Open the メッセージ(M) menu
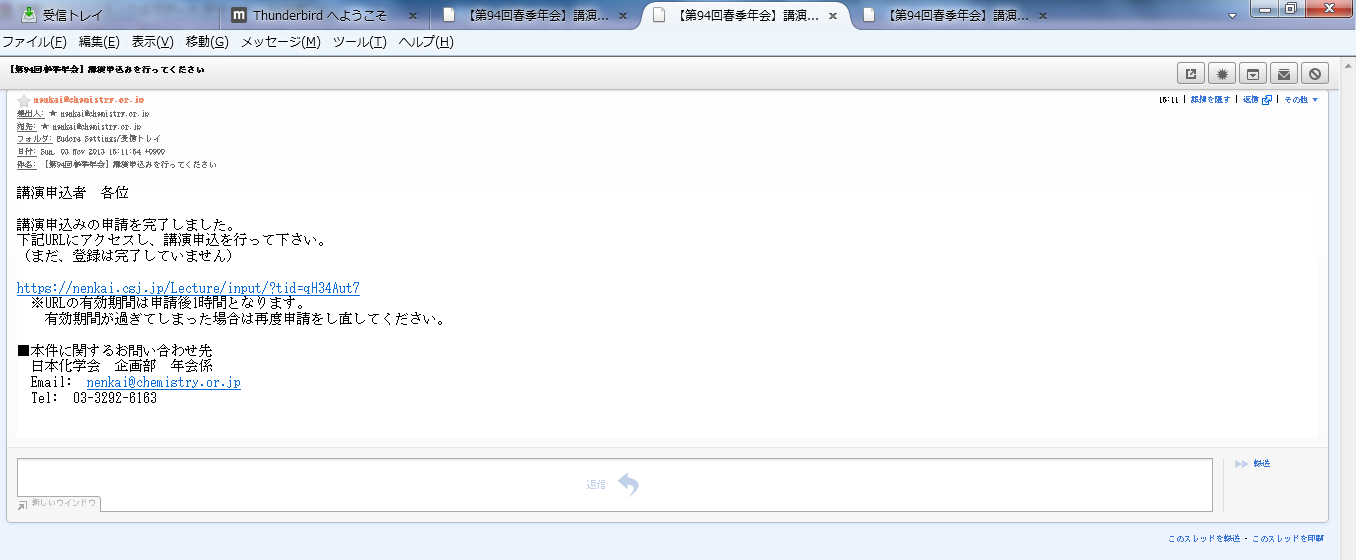Screen dimensions: 1356x560 [x=280, y=42]
